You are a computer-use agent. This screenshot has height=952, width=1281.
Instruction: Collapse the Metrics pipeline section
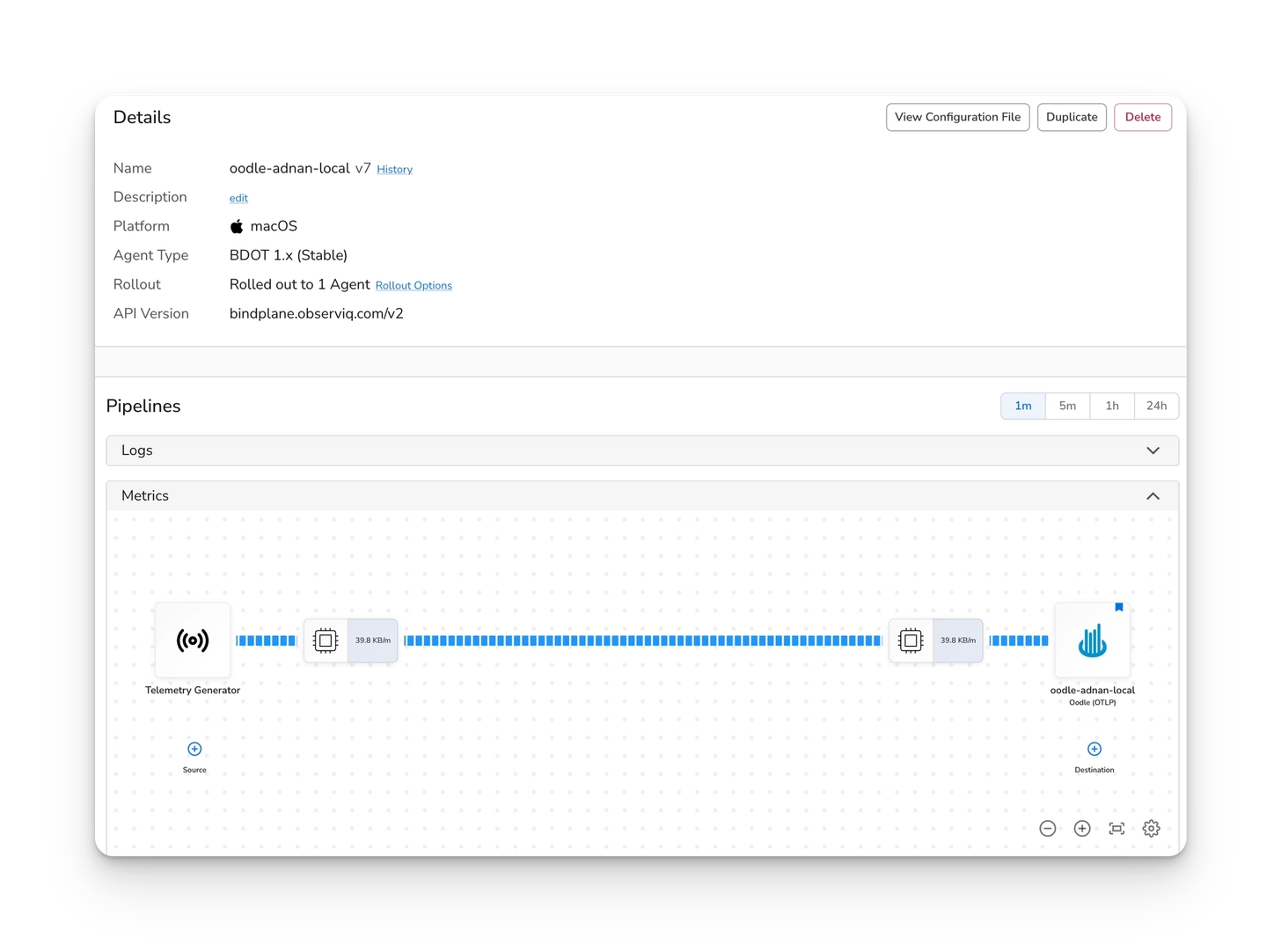(x=1153, y=496)
